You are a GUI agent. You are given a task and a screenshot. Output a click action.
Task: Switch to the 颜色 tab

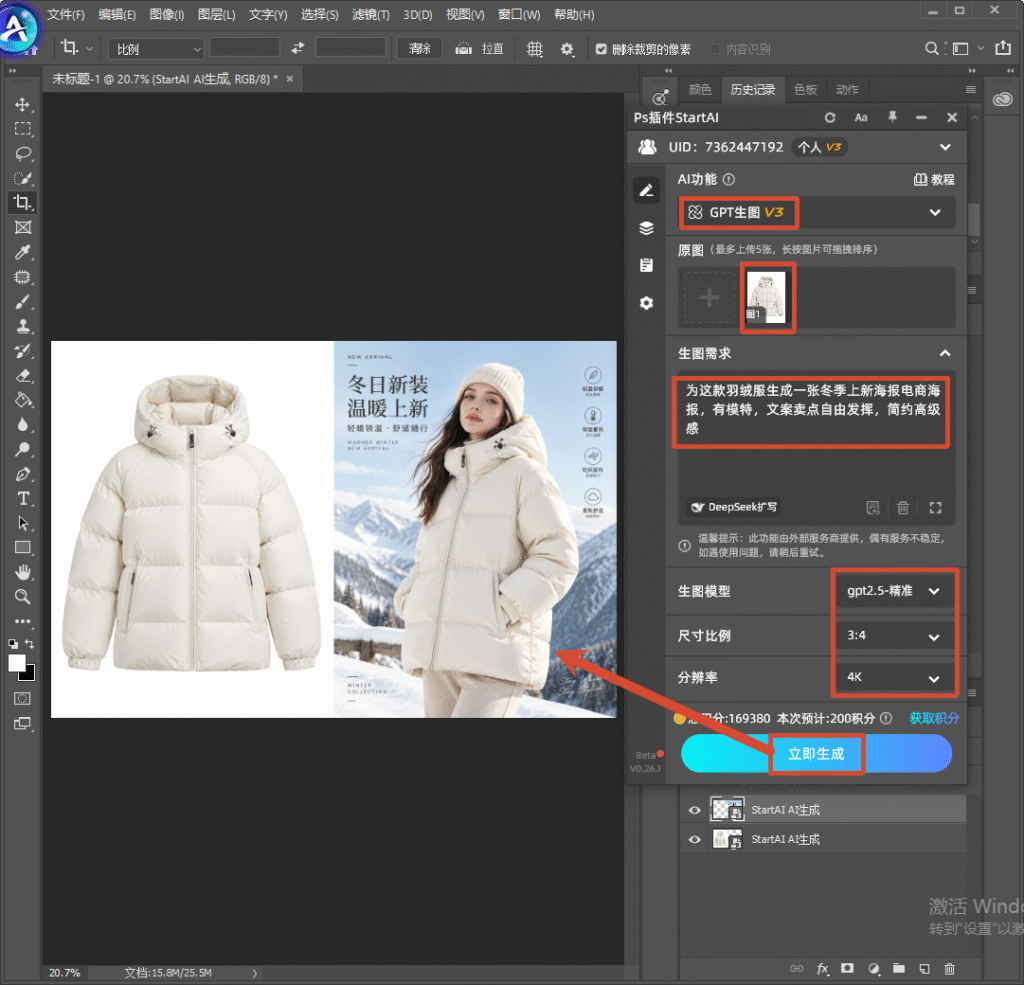point(699,89)
